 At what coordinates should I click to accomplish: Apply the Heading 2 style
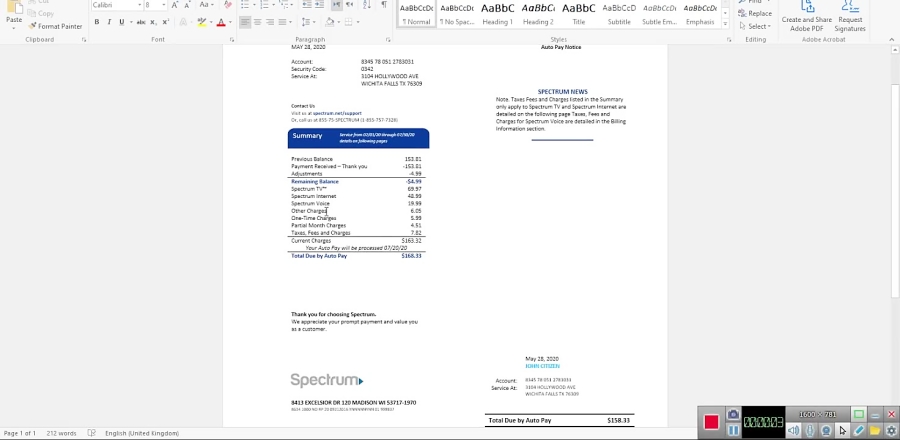tap(538, 14)
